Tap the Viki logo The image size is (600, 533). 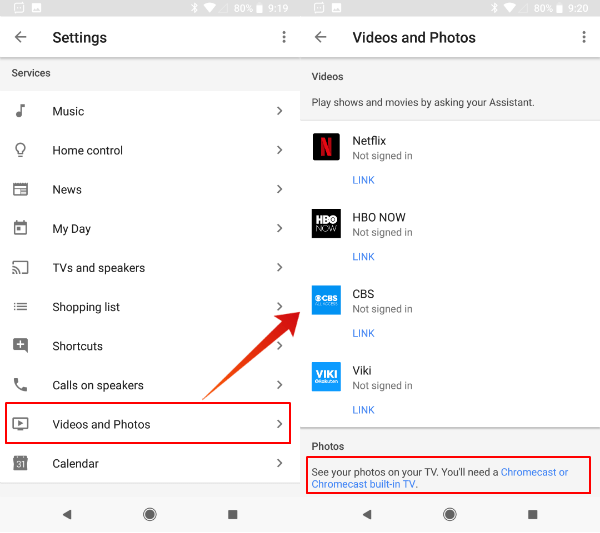326,377
